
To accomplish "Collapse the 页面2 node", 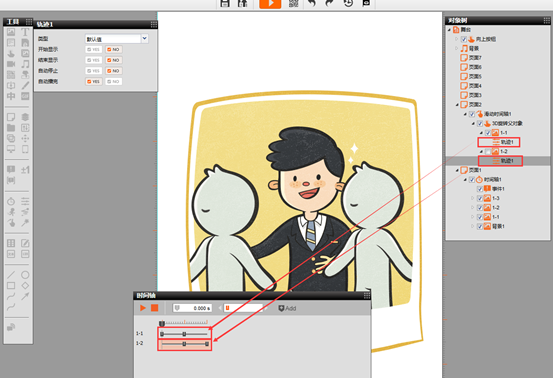I will tap(457, 105).
